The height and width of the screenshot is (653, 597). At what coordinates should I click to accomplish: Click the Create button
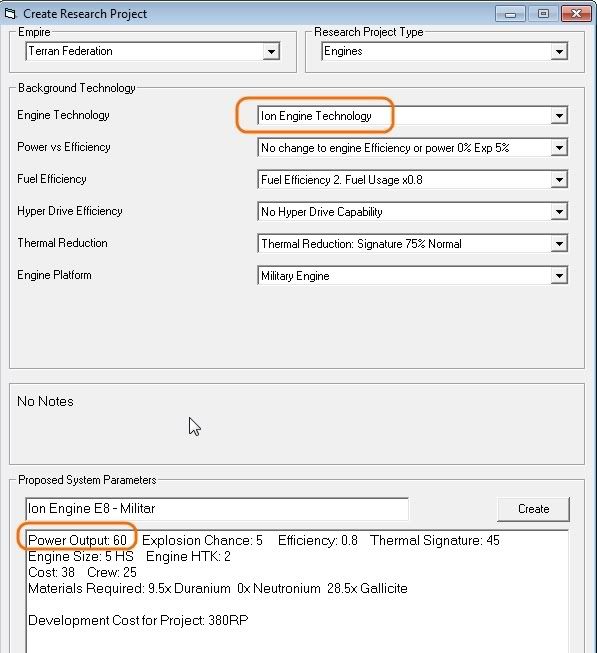click(x=533, y=509)
